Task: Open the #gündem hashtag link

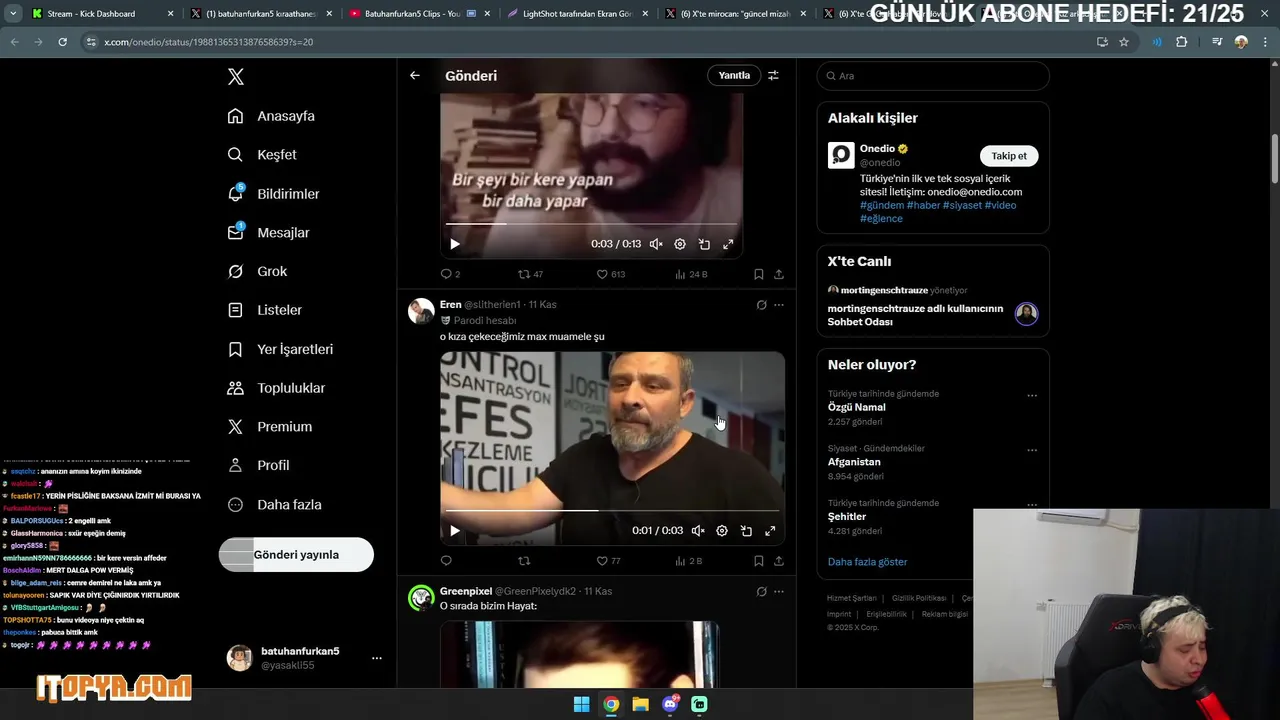Action: click(881, 205)
